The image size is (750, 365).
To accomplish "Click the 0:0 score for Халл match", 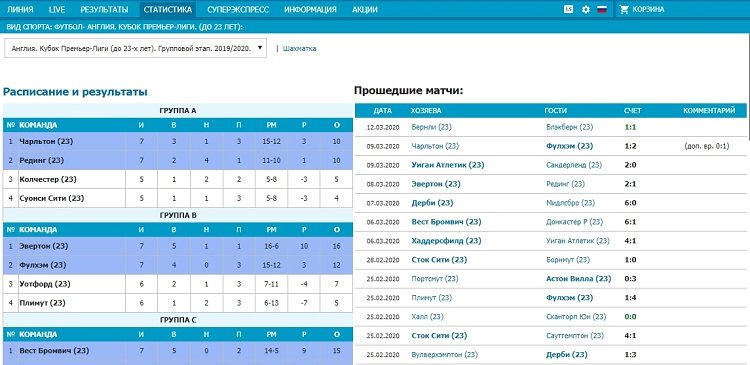I will tap(630, 317).
